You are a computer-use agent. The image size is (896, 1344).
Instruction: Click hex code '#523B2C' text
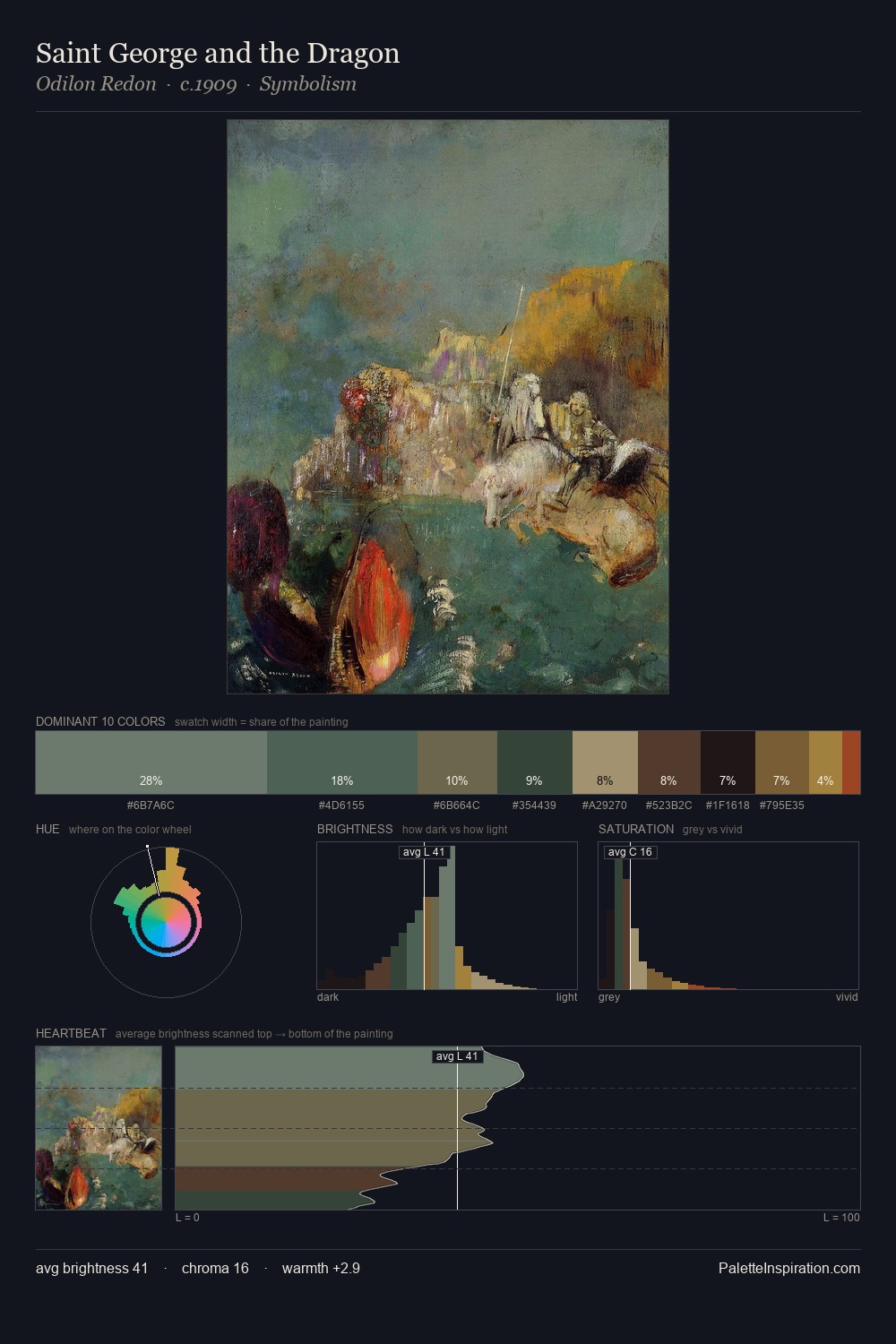pyautogui.click(x=668, y=805)
